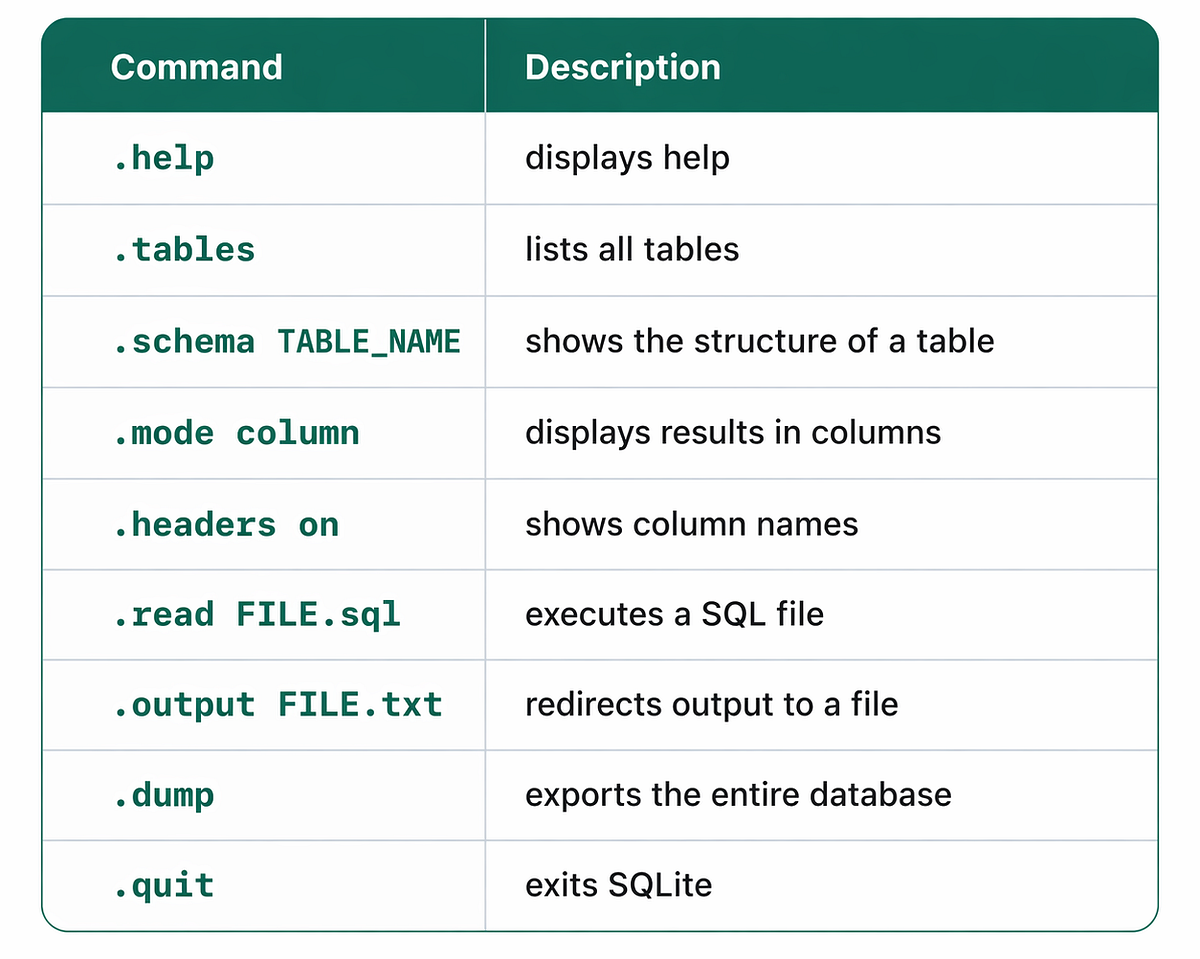Select the .output FILE.txt command
The width and height of the screenshot is (1200, 959).
(277, 704)
